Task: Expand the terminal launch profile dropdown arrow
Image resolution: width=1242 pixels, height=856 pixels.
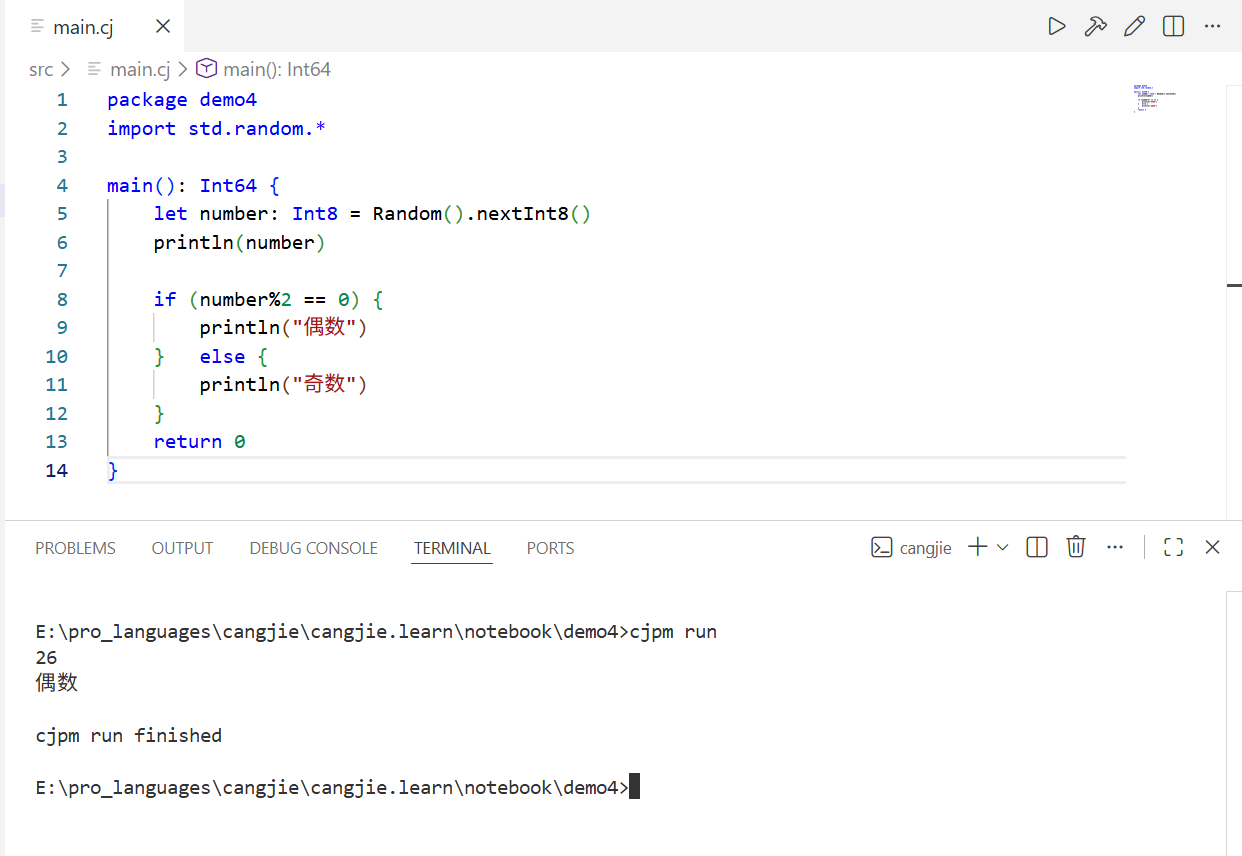Action: point(1003,547)
